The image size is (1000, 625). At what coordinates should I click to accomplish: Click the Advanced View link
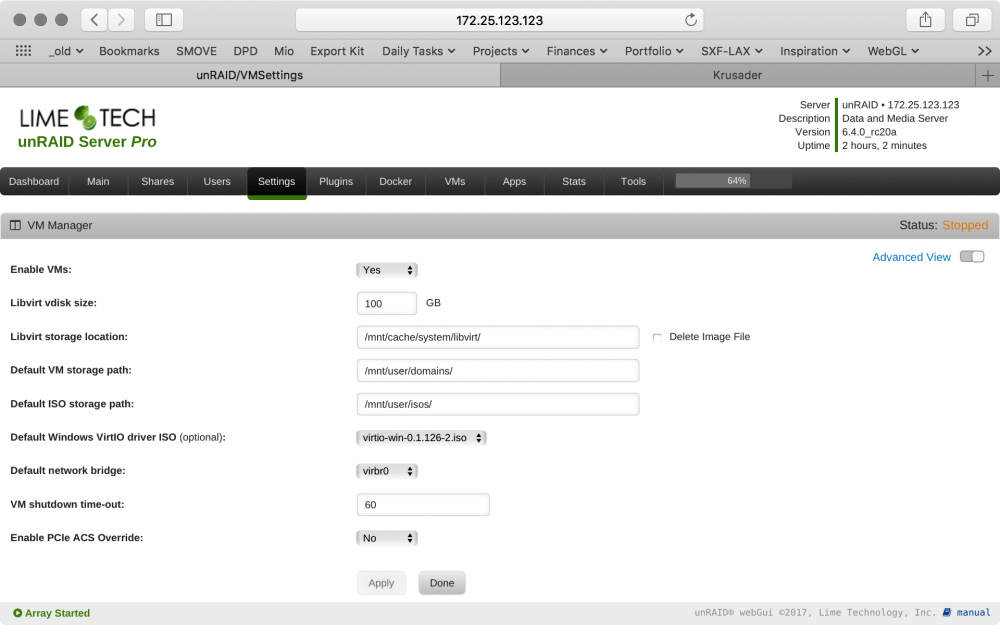tap(911, 257)
